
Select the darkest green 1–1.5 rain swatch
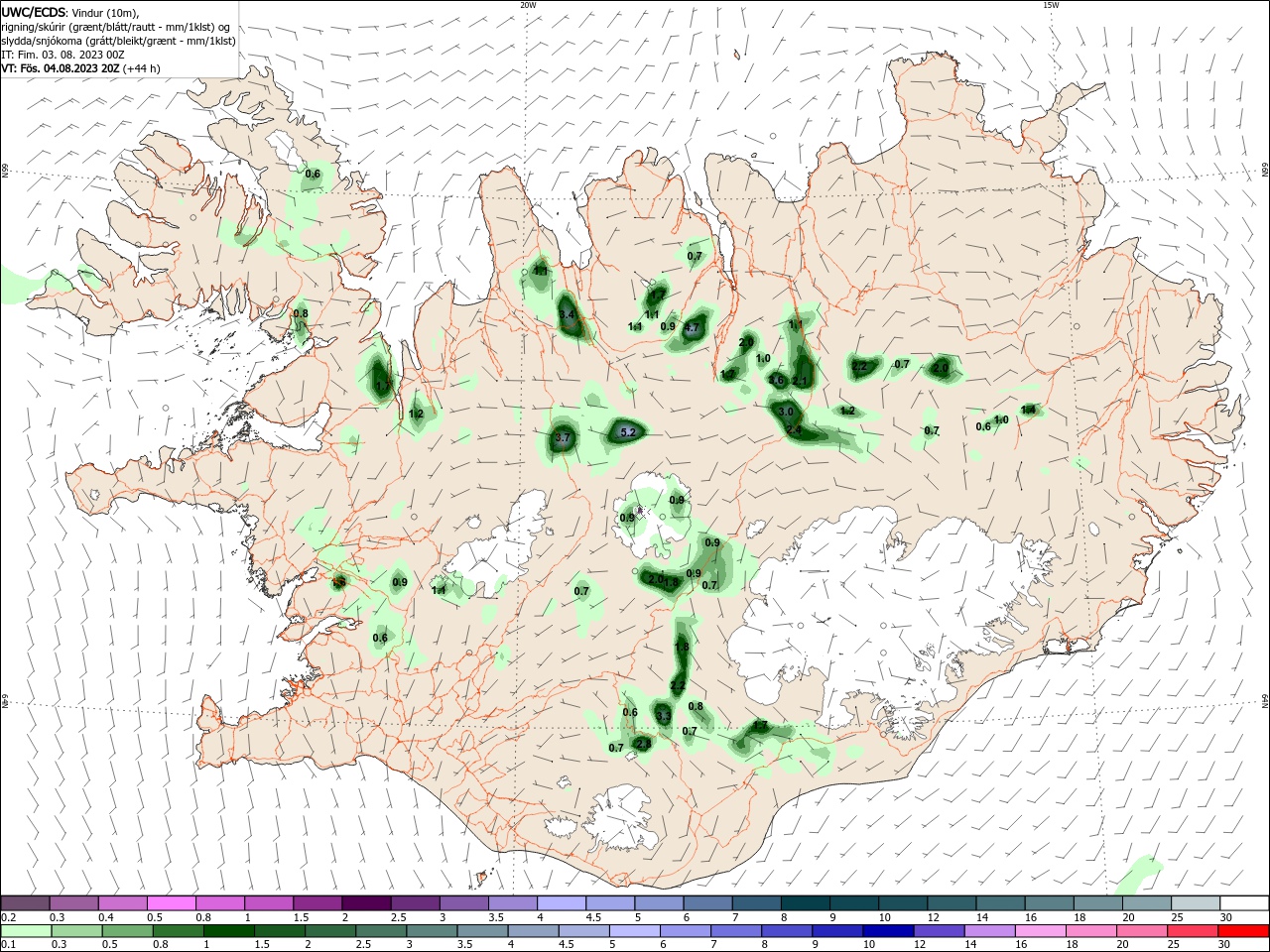(229, 930)
